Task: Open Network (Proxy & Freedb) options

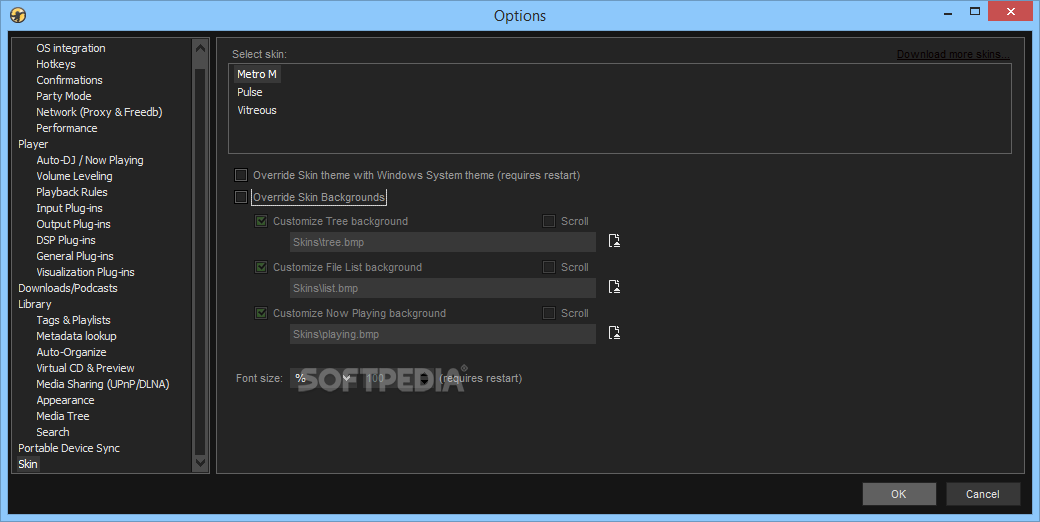Action: point(99,112)
